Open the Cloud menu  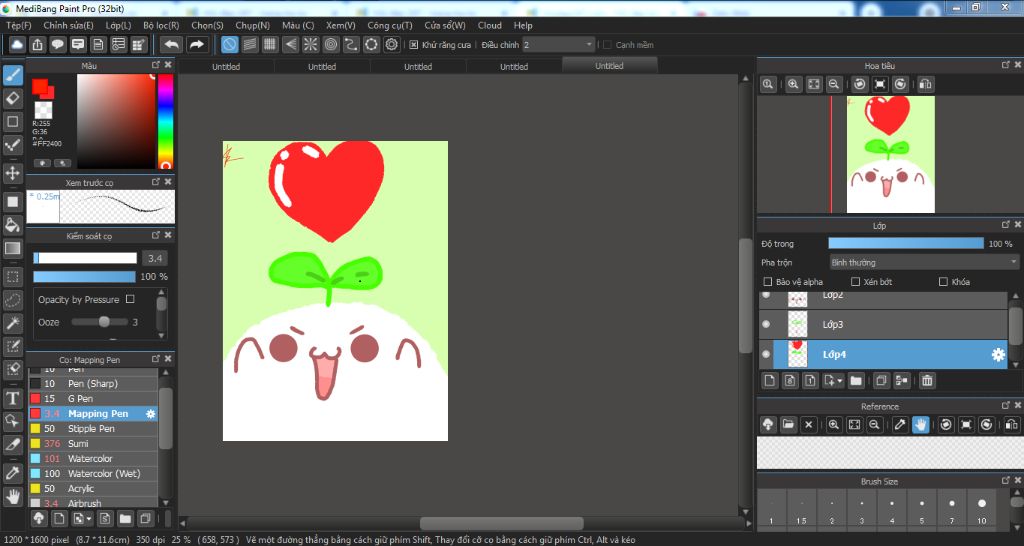[490, 25]
